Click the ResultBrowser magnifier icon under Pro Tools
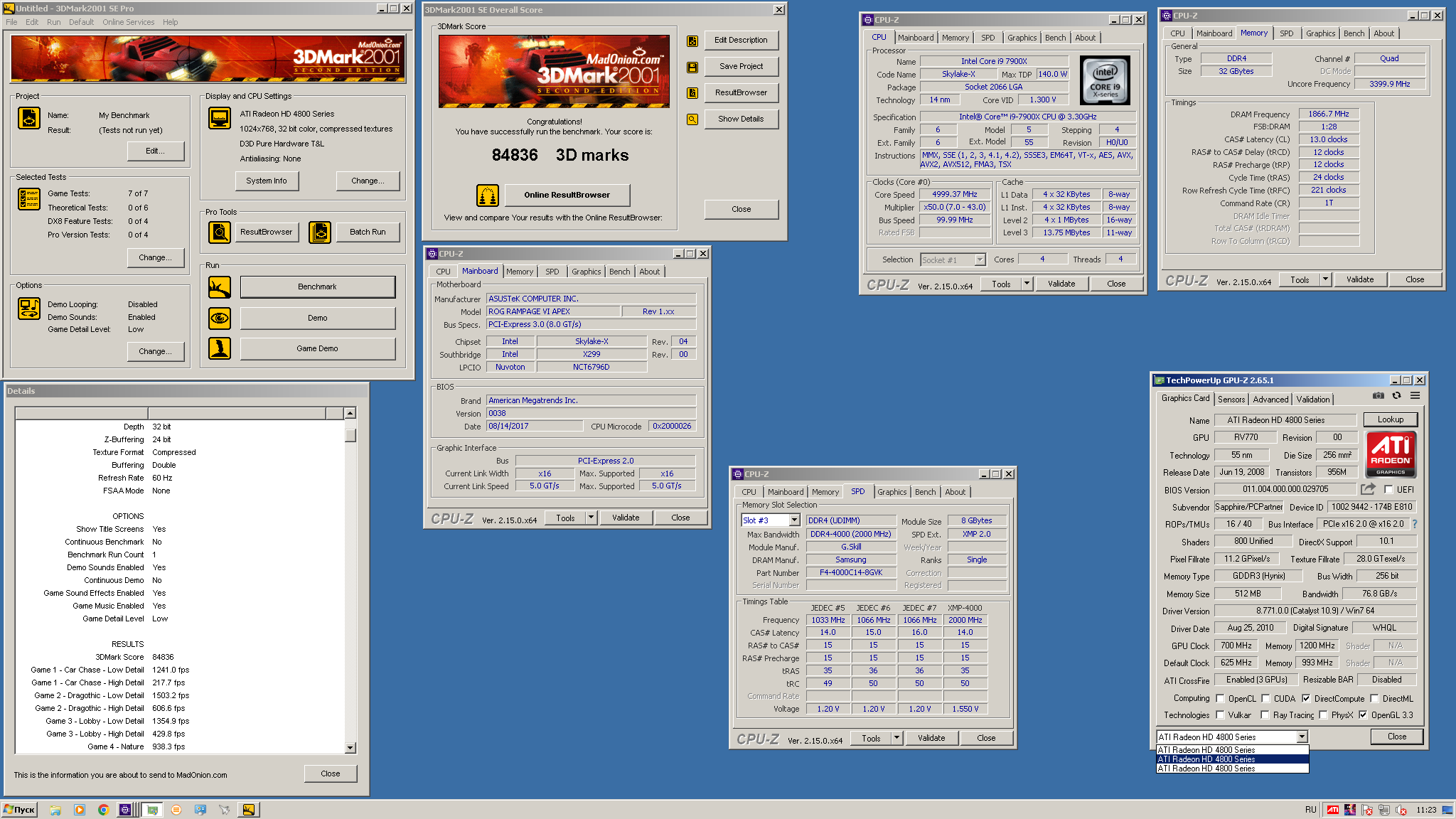The height and width of the screenshot is (819, 1456). (220, 232)
